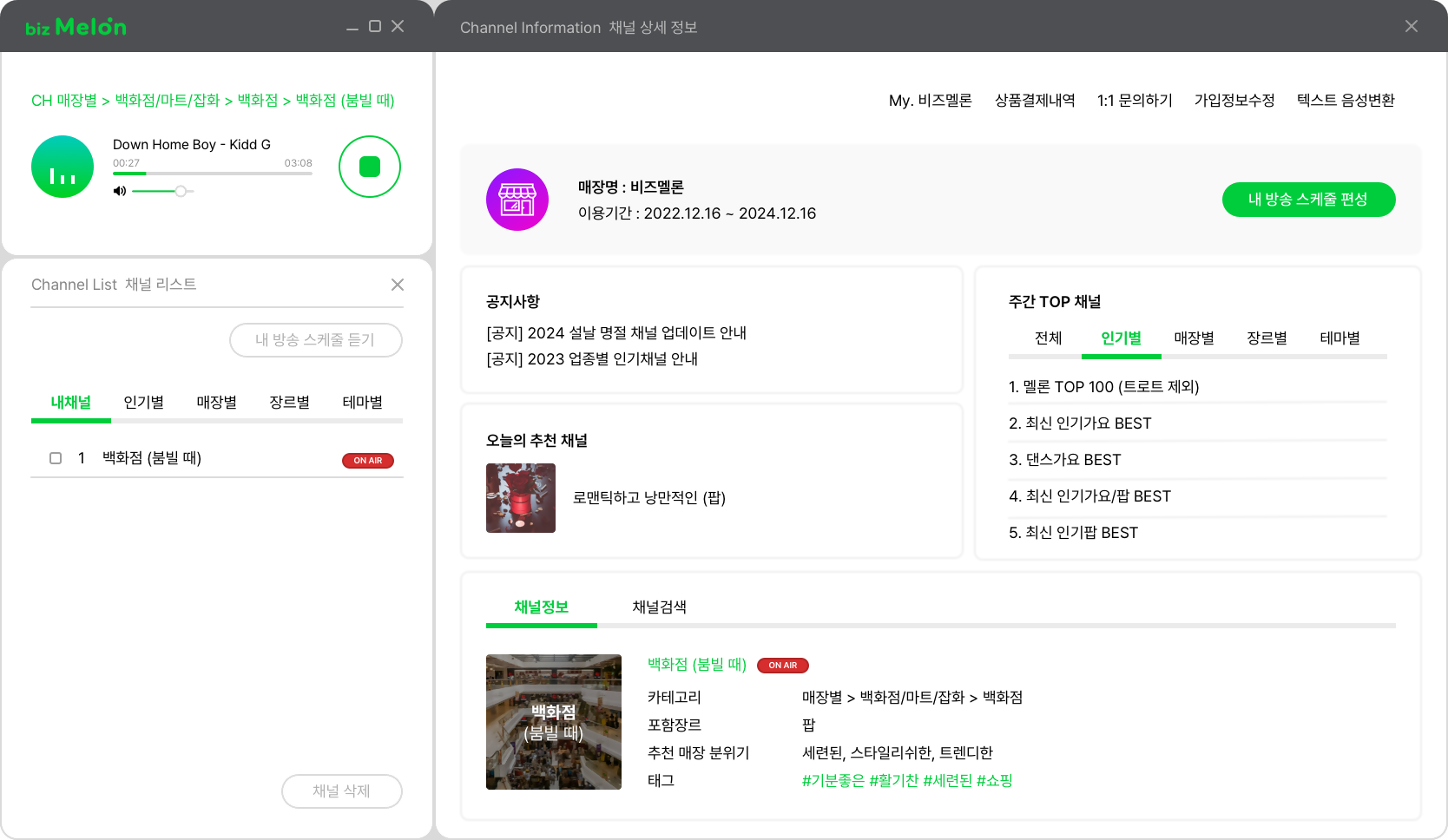The height and width of the screenshot is (840, 1448).
Task: Open the My. 비즈멜론 menu
Action: [931, 101]
